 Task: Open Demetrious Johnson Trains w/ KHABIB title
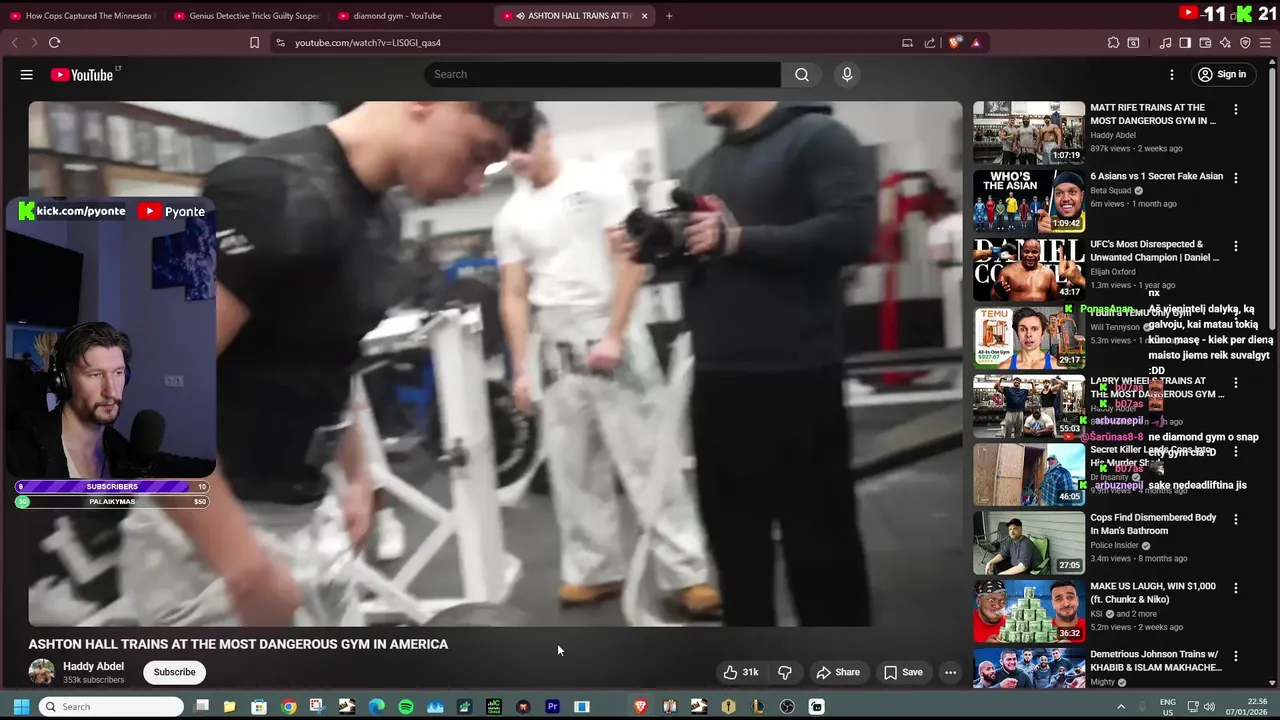tap(1156, 661)
